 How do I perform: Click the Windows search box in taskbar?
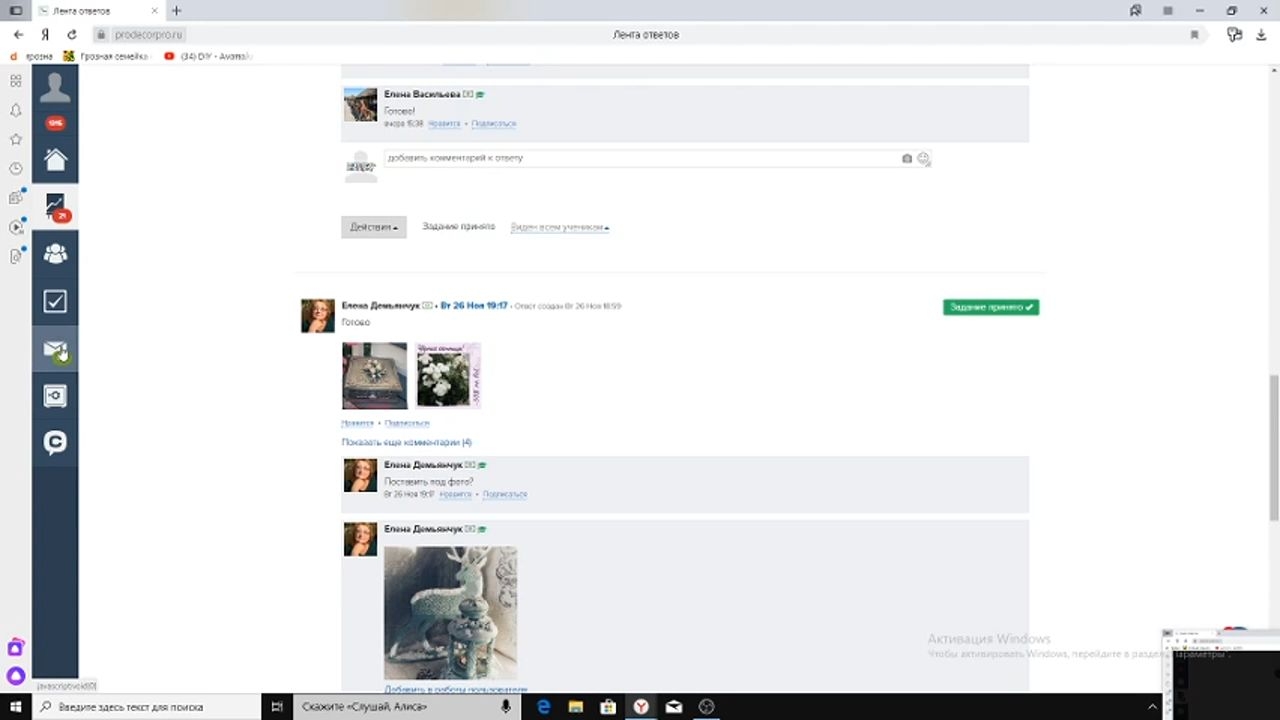point(148,707)
